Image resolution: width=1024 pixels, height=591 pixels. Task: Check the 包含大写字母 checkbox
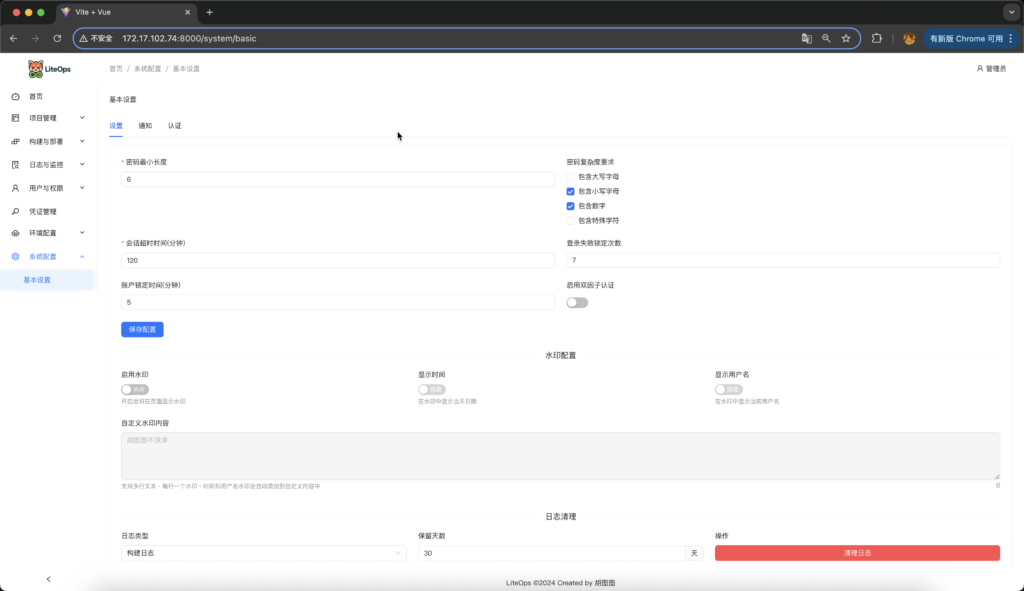(571, 176)
